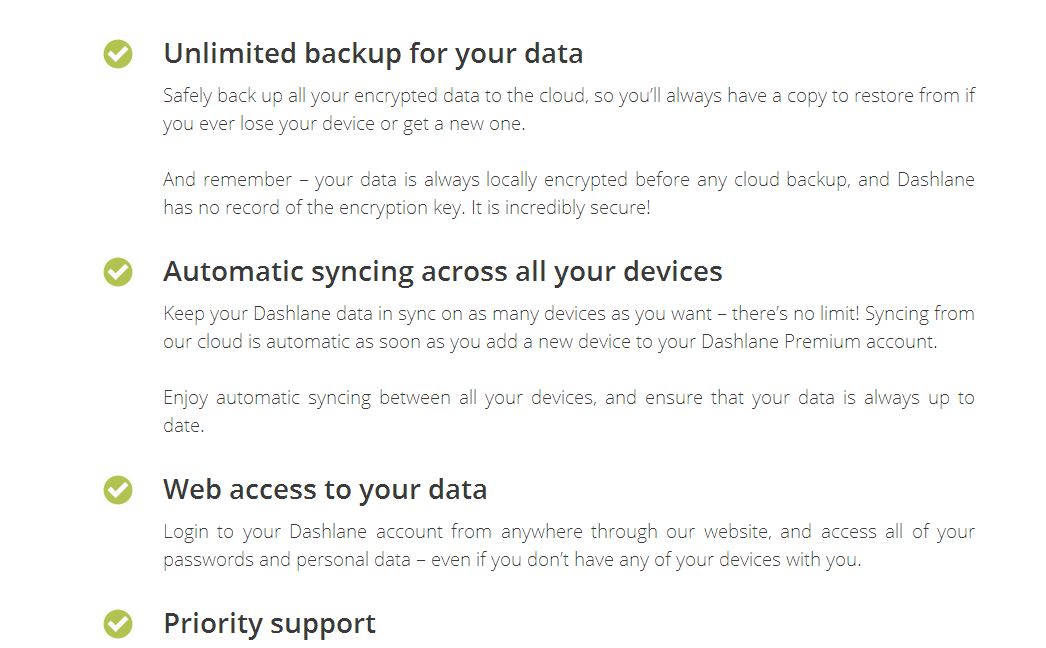Viewport: 1046px width, 648px height.
Task: Click the paragraph beginning "And remember – your data"
Action: click(x=568, y=194)
